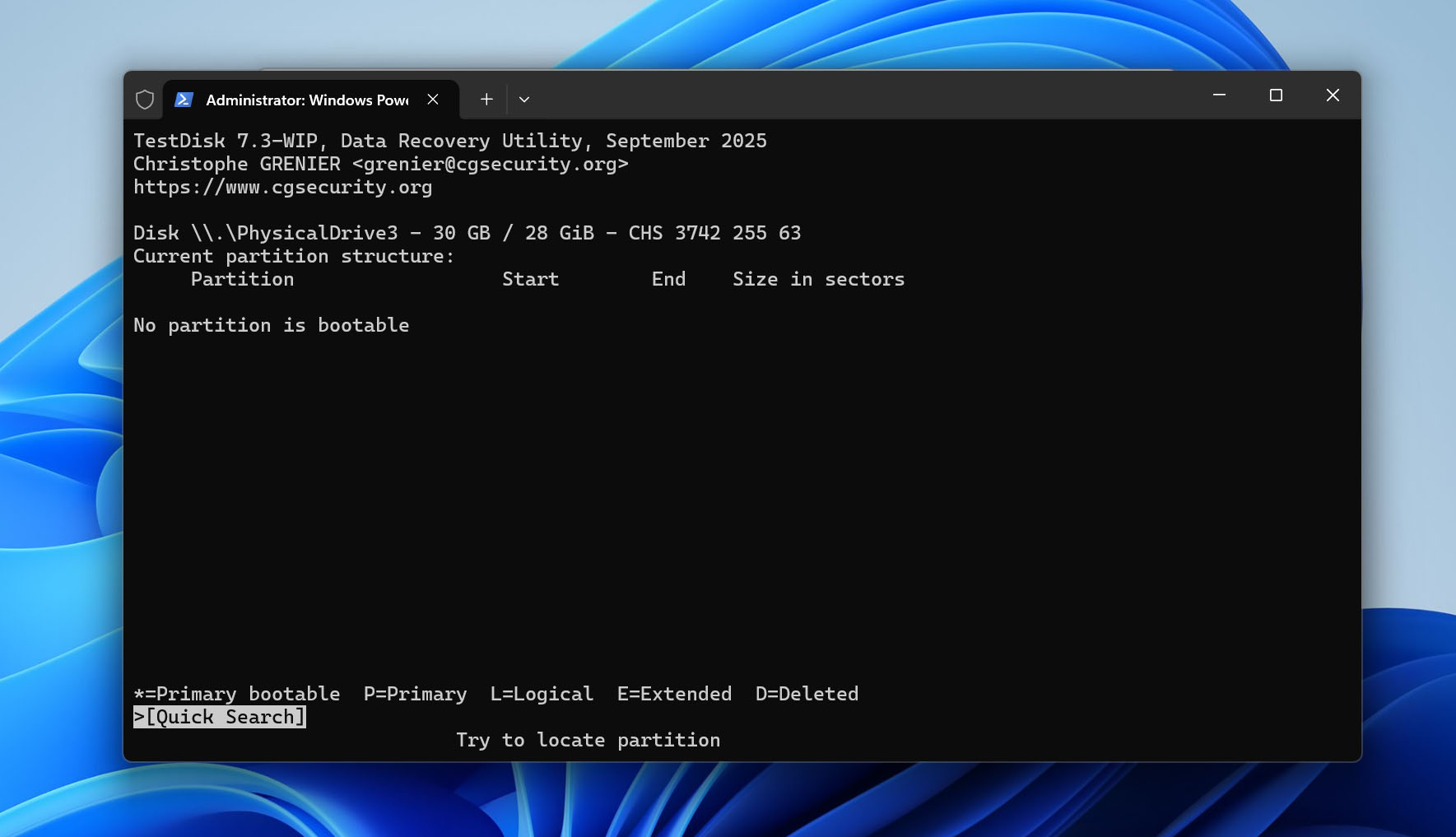Minimize the terminal window
The height and width of the screenshot is (837, 1456).
click(1219, 95)
